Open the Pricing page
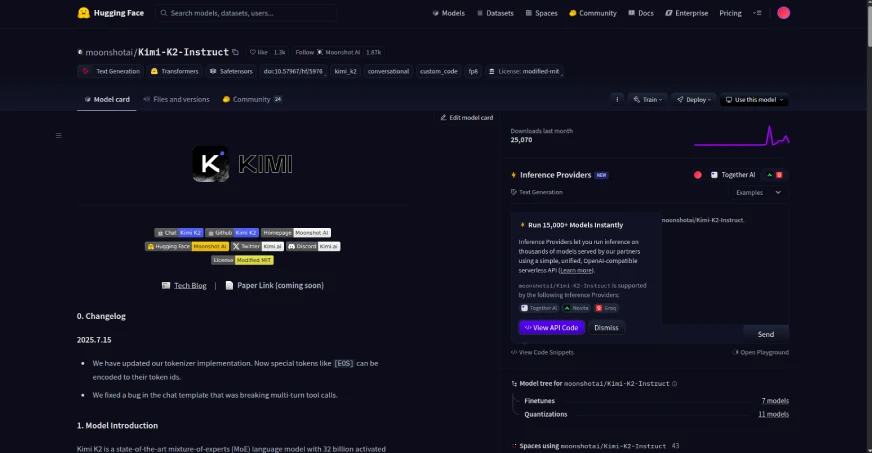The width and height of the screenshot is (872, 453). click(x=730, y=13)
